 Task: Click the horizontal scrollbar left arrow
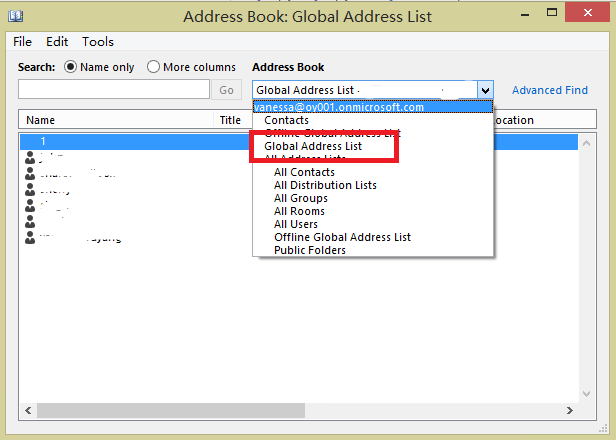click(x=28, y=411)
